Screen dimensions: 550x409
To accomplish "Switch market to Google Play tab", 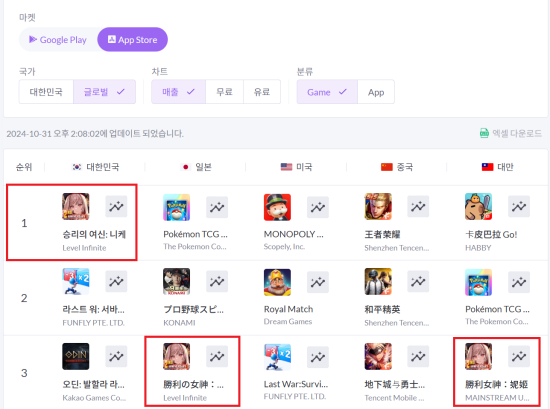I will pyautogui.click(x=58, y=40).
